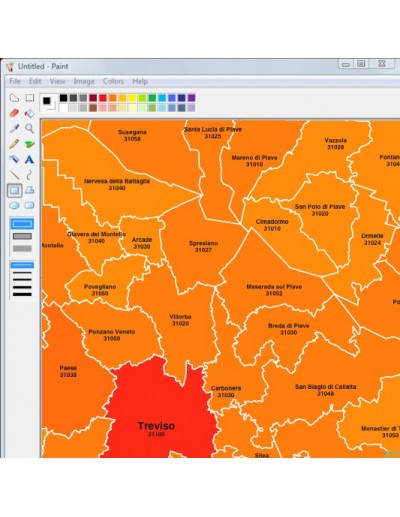Click the selected Rectangle shape tool

pos(14,190)
